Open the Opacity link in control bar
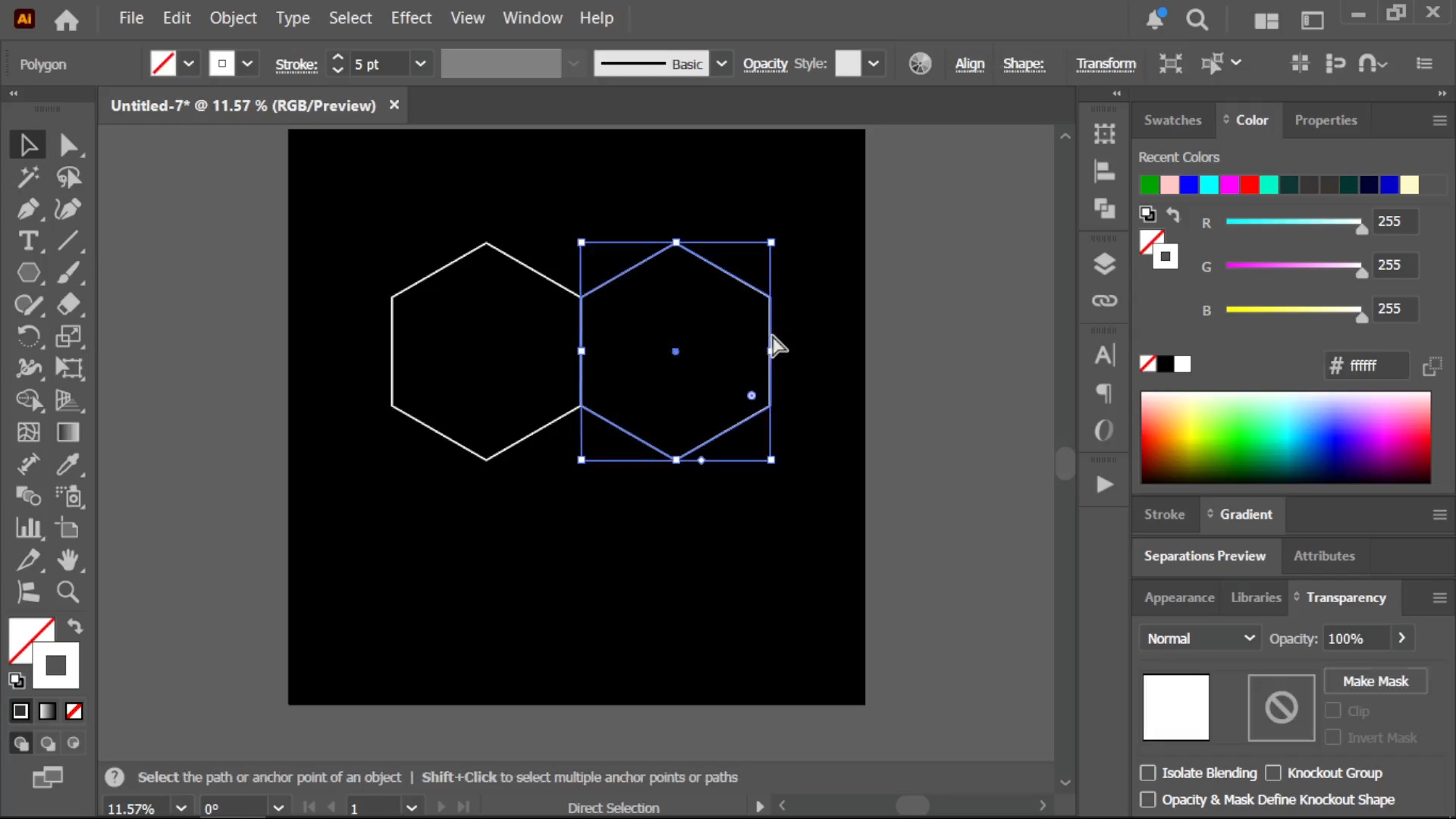 point(765,64)
